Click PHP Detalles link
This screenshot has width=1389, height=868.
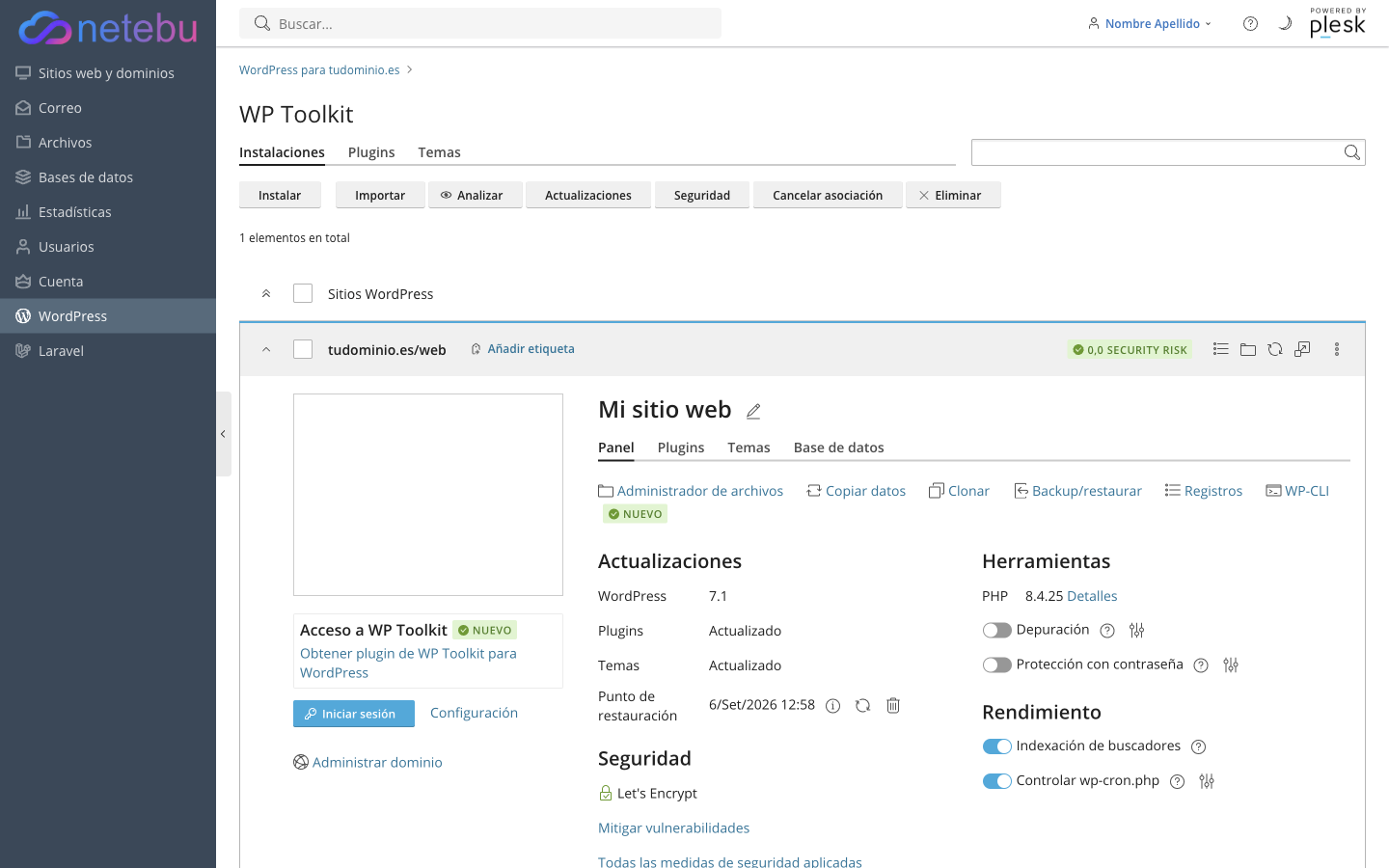click(1092, 596)
